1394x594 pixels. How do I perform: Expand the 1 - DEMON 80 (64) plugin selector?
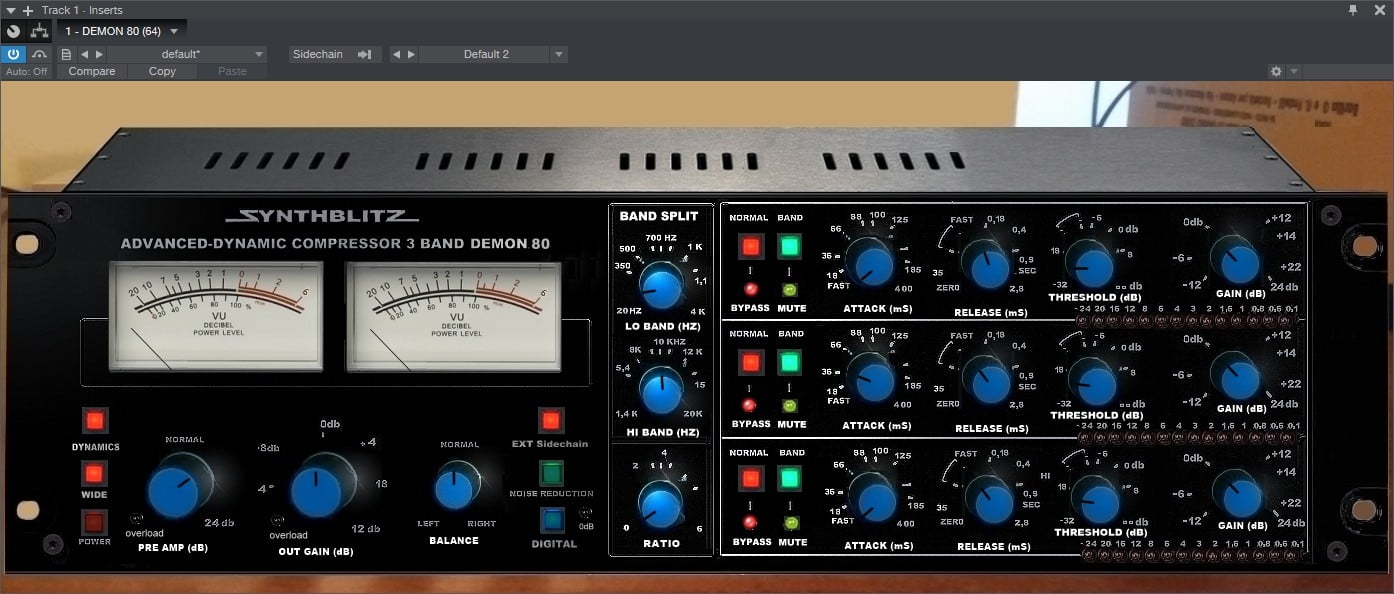pyautogui.click(x=121, y=31)
